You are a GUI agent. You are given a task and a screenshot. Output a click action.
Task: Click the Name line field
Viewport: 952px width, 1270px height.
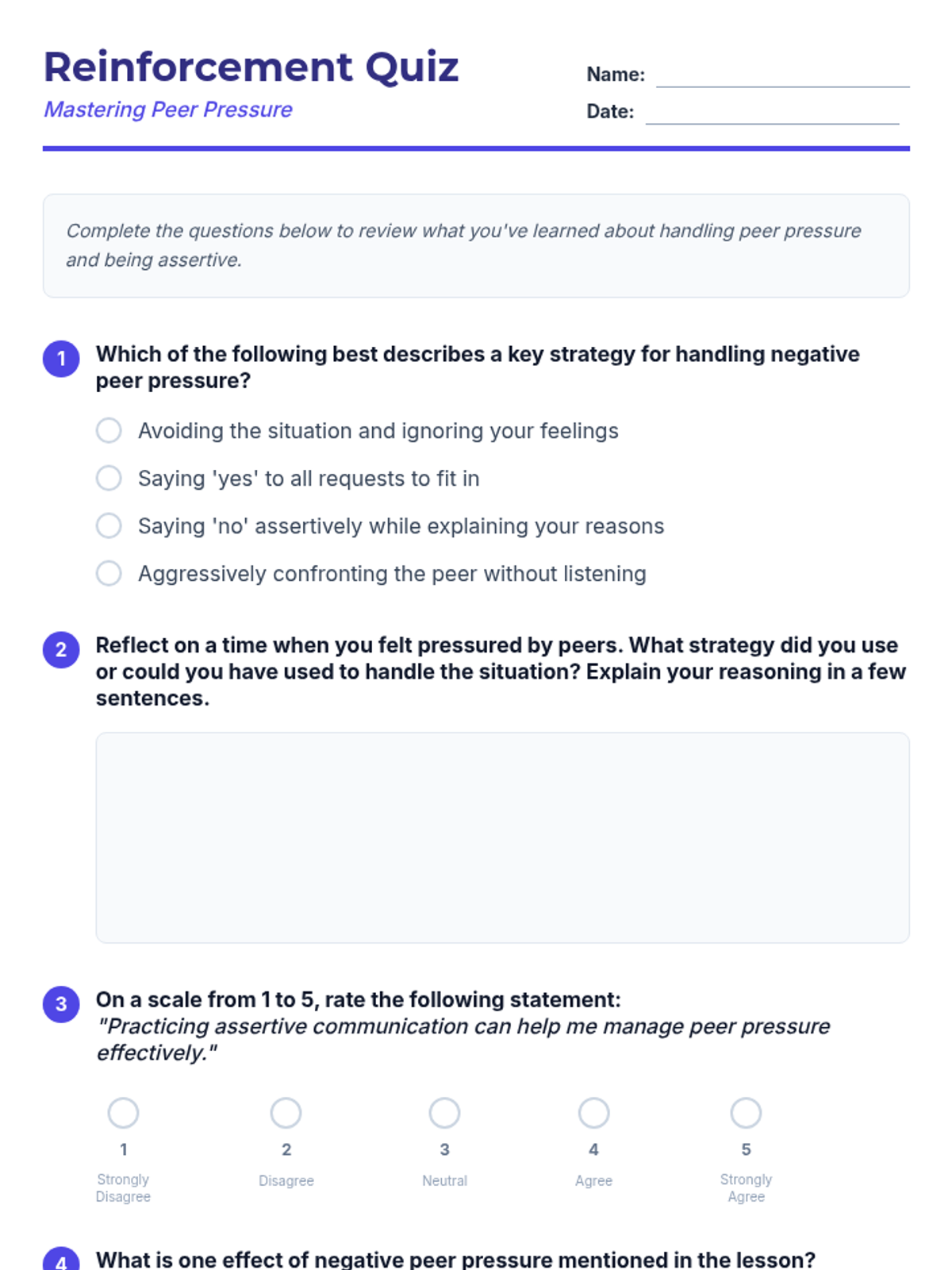(783, 75)
